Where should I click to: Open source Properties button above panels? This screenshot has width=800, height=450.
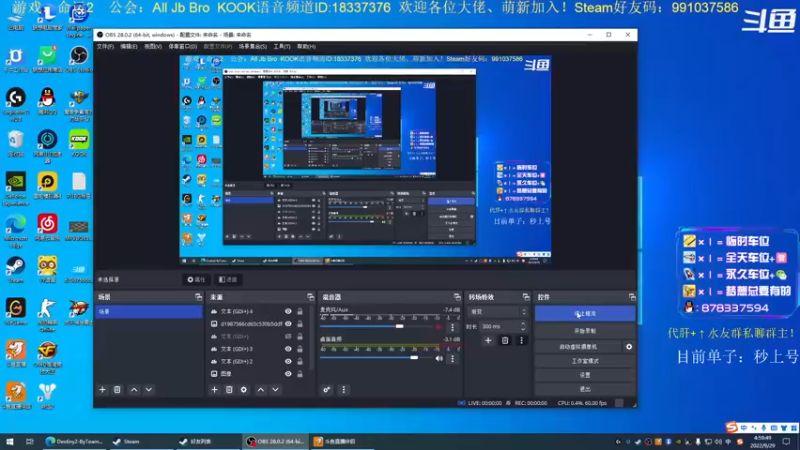coord(196,280)
